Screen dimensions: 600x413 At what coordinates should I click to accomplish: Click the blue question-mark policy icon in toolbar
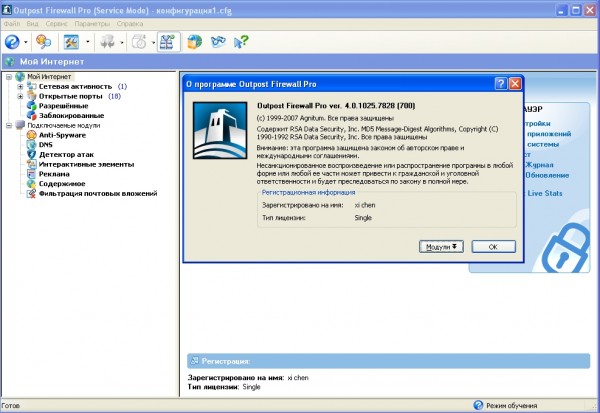tap(12, 42)
